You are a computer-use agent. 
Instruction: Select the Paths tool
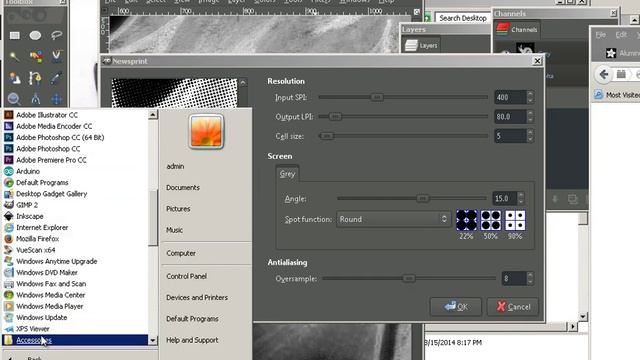coord(36,78)
